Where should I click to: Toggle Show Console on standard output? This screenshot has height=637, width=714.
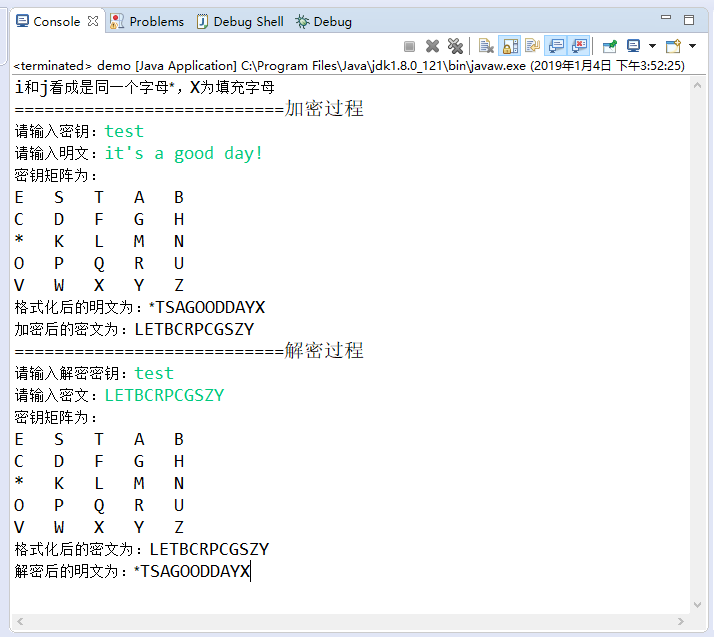556,46
